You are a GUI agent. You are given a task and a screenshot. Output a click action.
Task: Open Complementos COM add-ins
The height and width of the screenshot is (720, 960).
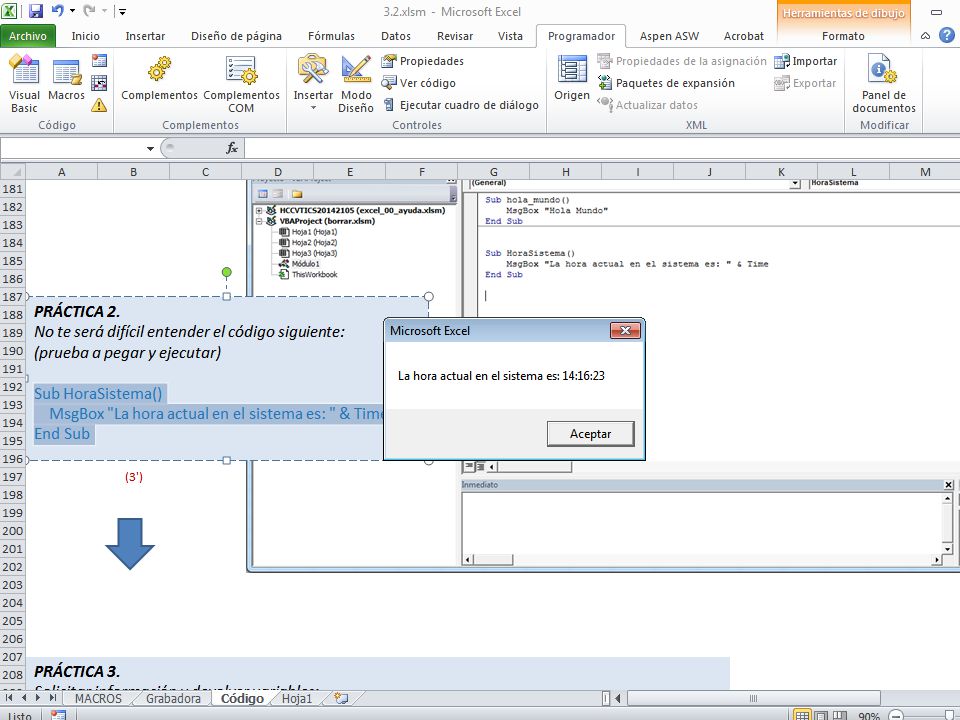(x=241, y=83)
